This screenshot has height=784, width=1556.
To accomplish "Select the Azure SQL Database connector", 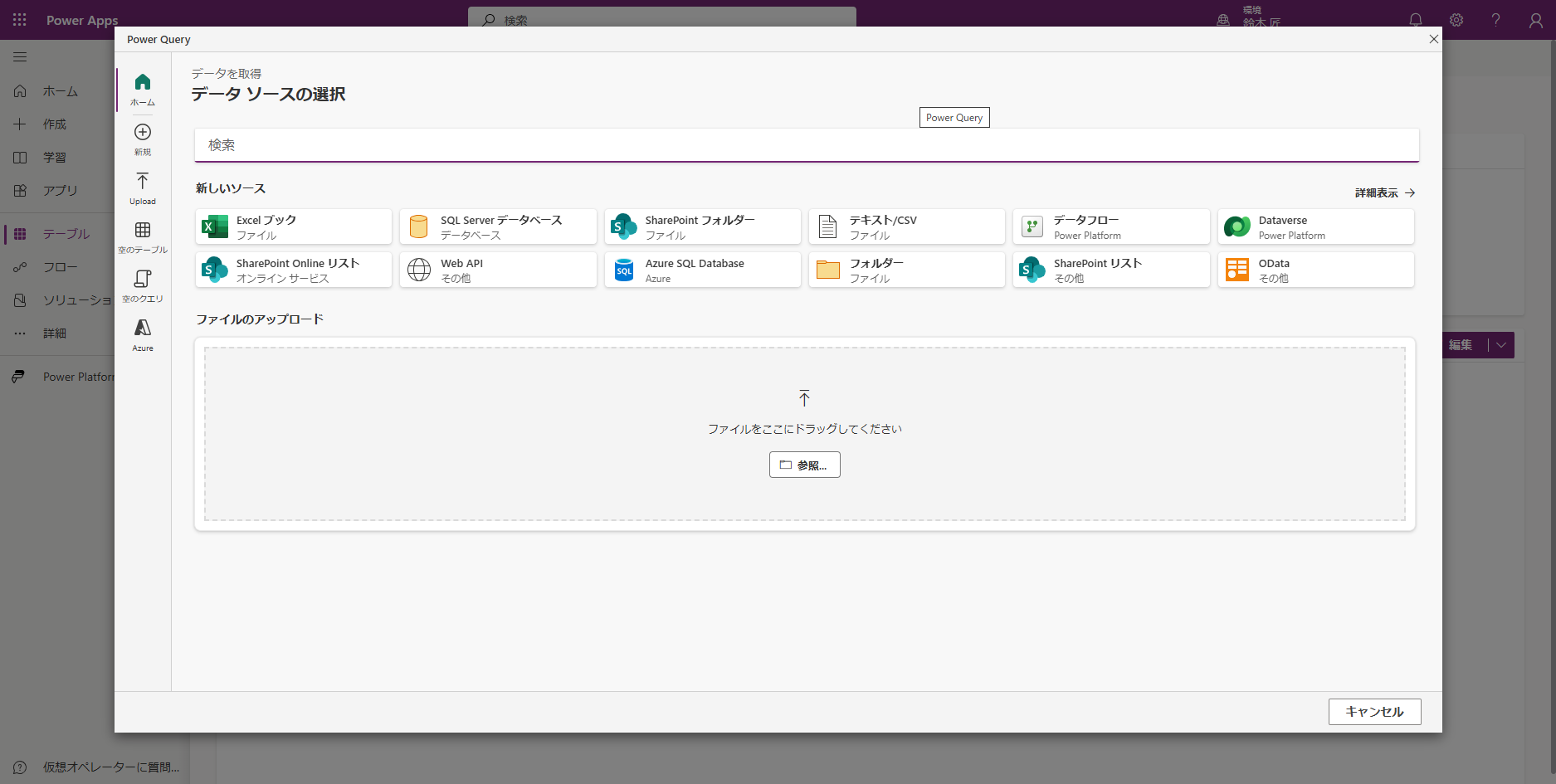I will click(x=702, y=269).
